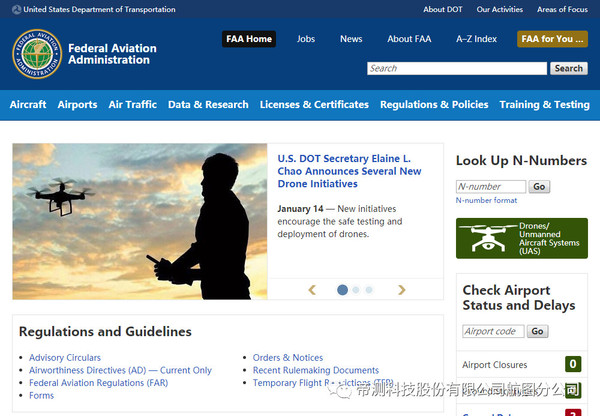Image resolution: width=600 pixels, height=416 pixels.
Task: Focus the Airport code input field
Action: (x=493, y=331)
